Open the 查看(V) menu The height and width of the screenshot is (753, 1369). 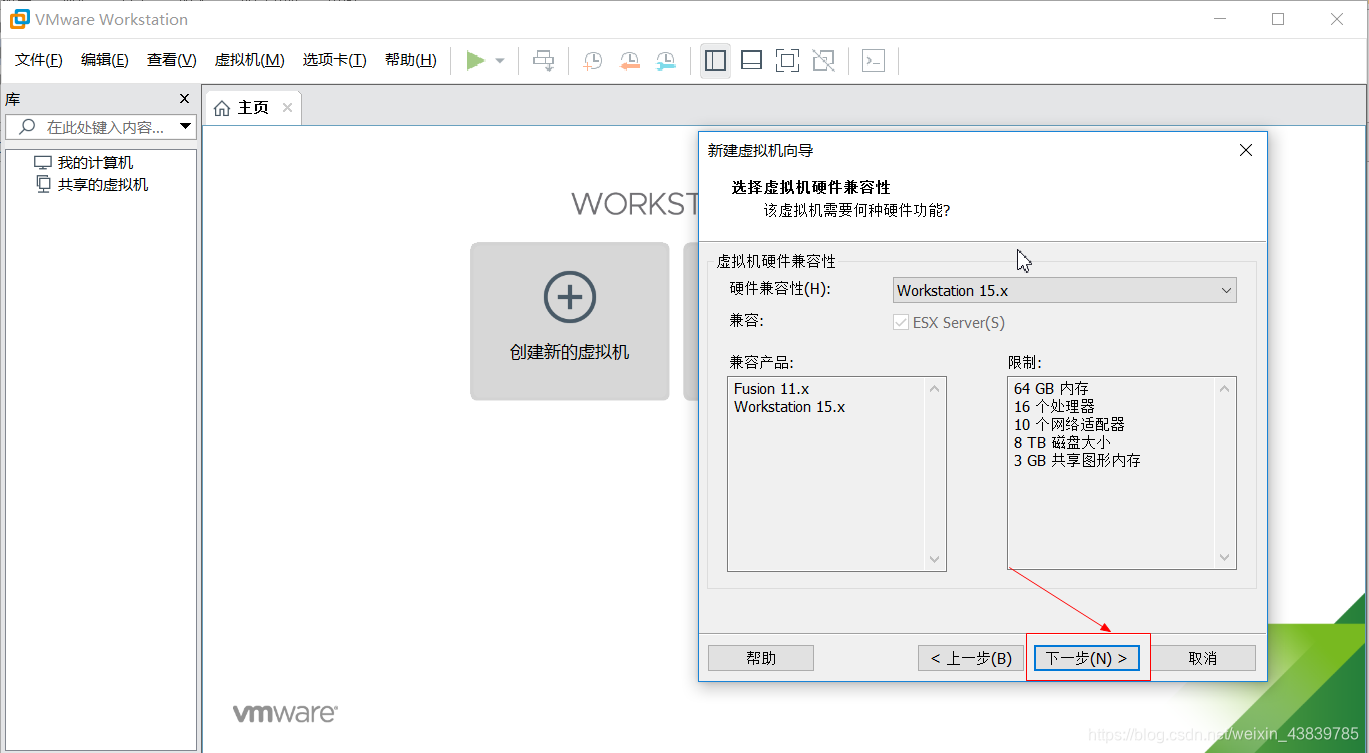pos(172,60)
